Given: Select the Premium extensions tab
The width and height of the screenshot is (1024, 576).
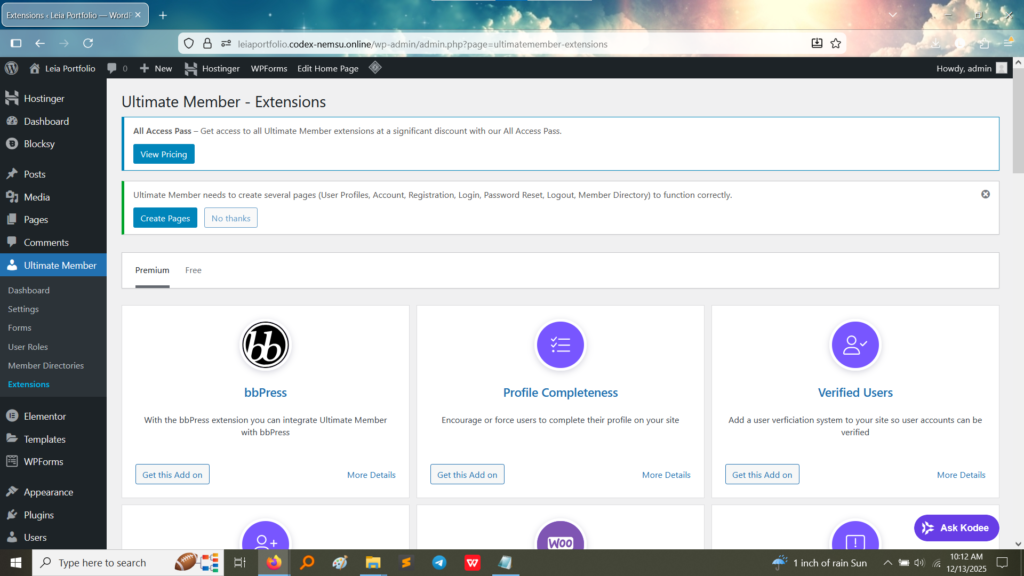Looking at the screenshot, I should [x=152, y=270].
